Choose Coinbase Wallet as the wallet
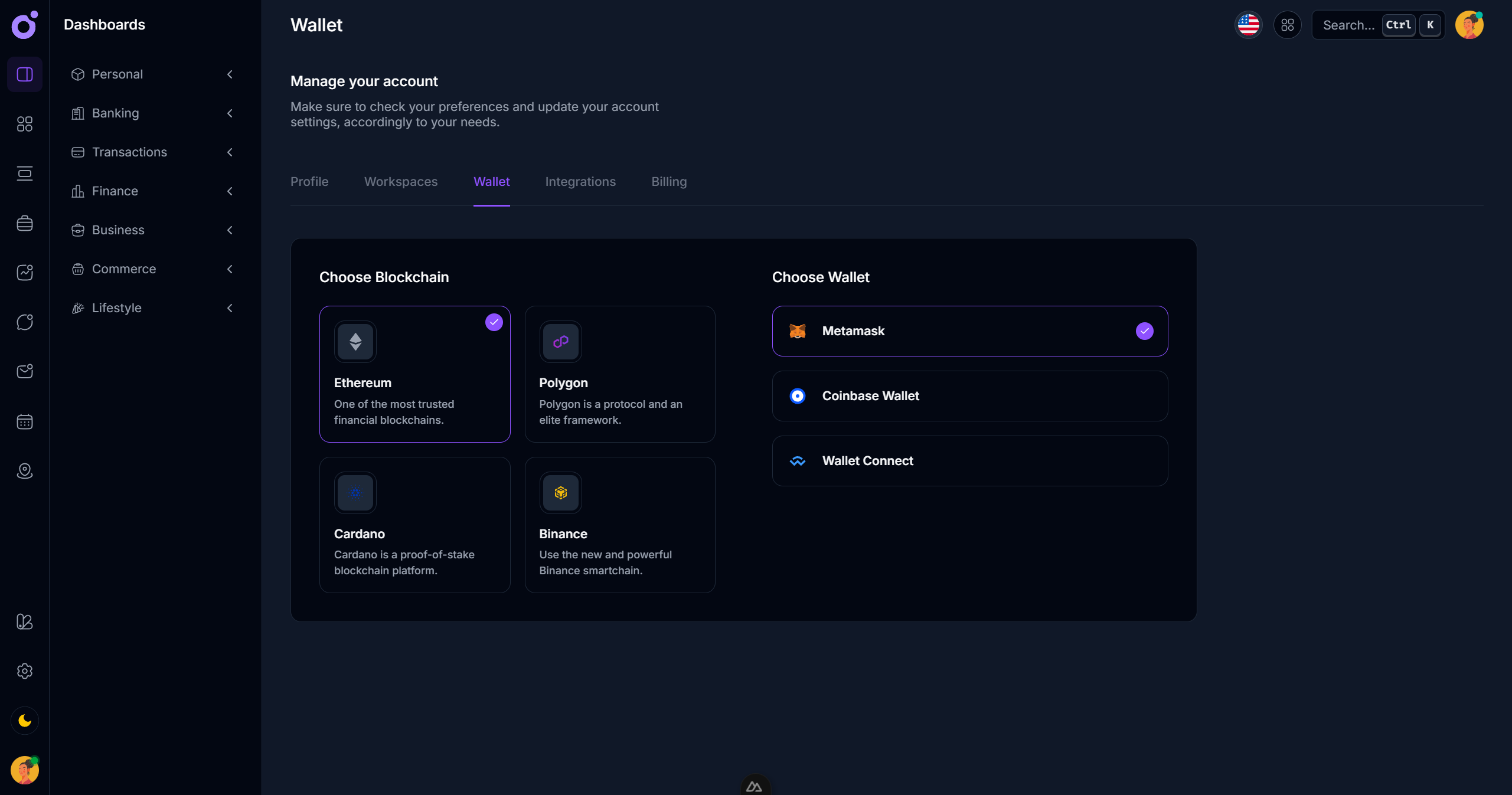 click(x=969, y=396)
